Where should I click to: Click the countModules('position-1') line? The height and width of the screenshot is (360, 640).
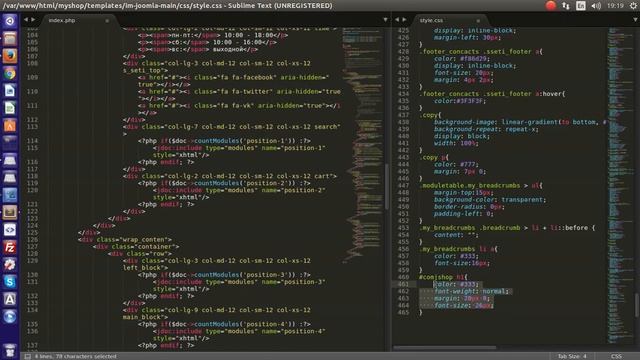[x=224, y=141]
